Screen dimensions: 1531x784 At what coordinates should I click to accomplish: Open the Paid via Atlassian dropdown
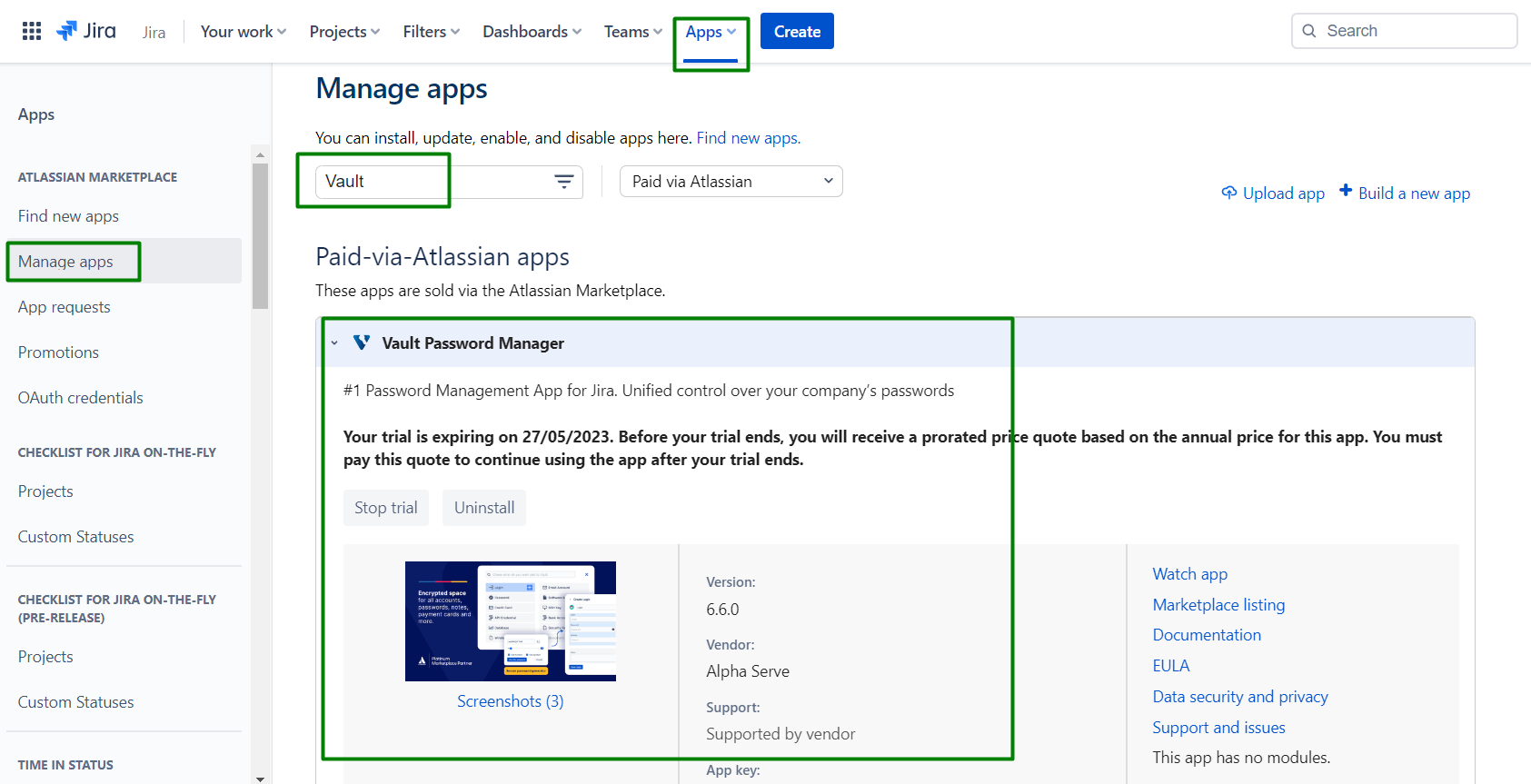point(731,182)
